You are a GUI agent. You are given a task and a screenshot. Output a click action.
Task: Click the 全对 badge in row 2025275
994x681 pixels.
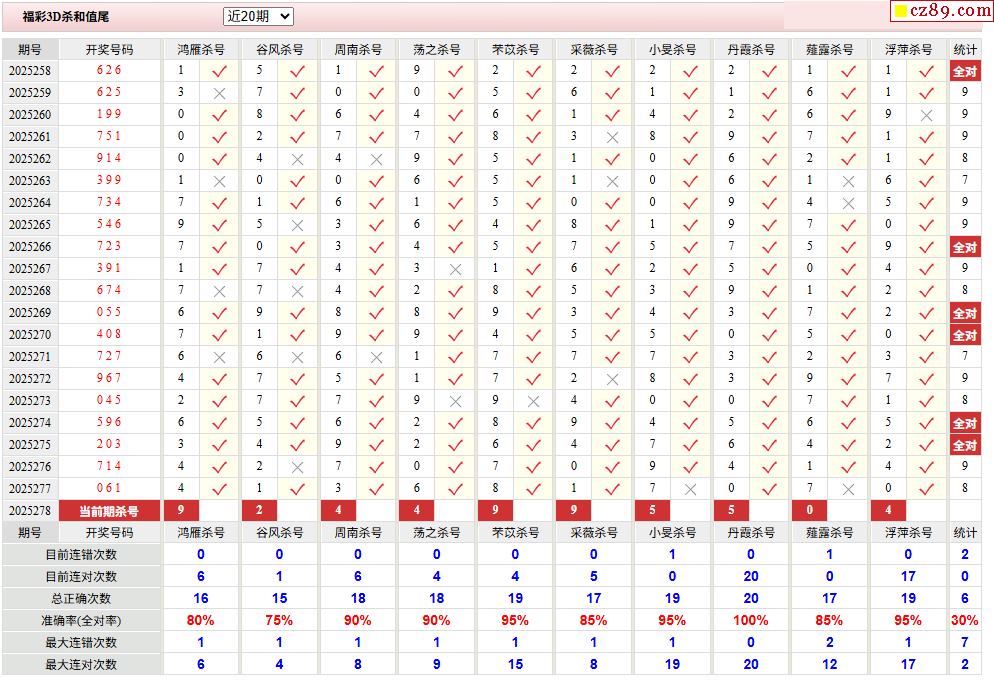coord(964,445)
